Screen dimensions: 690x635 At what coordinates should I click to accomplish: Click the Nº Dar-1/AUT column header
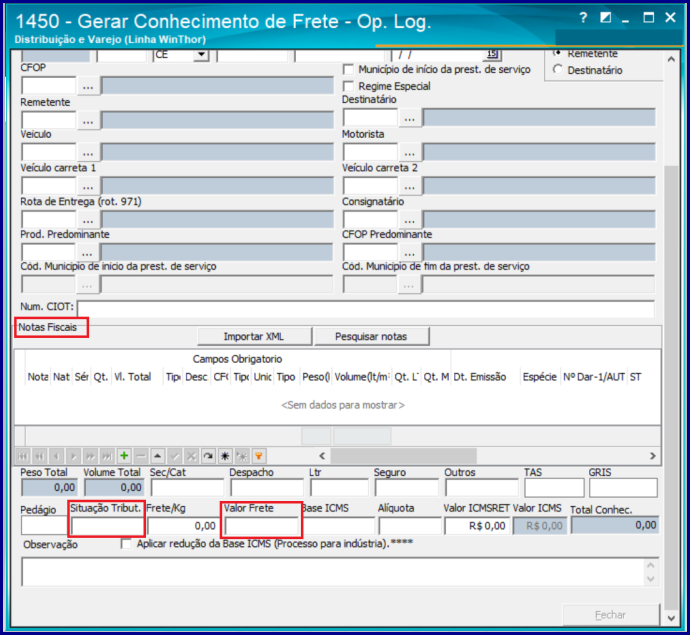click(x=594, y=377)
